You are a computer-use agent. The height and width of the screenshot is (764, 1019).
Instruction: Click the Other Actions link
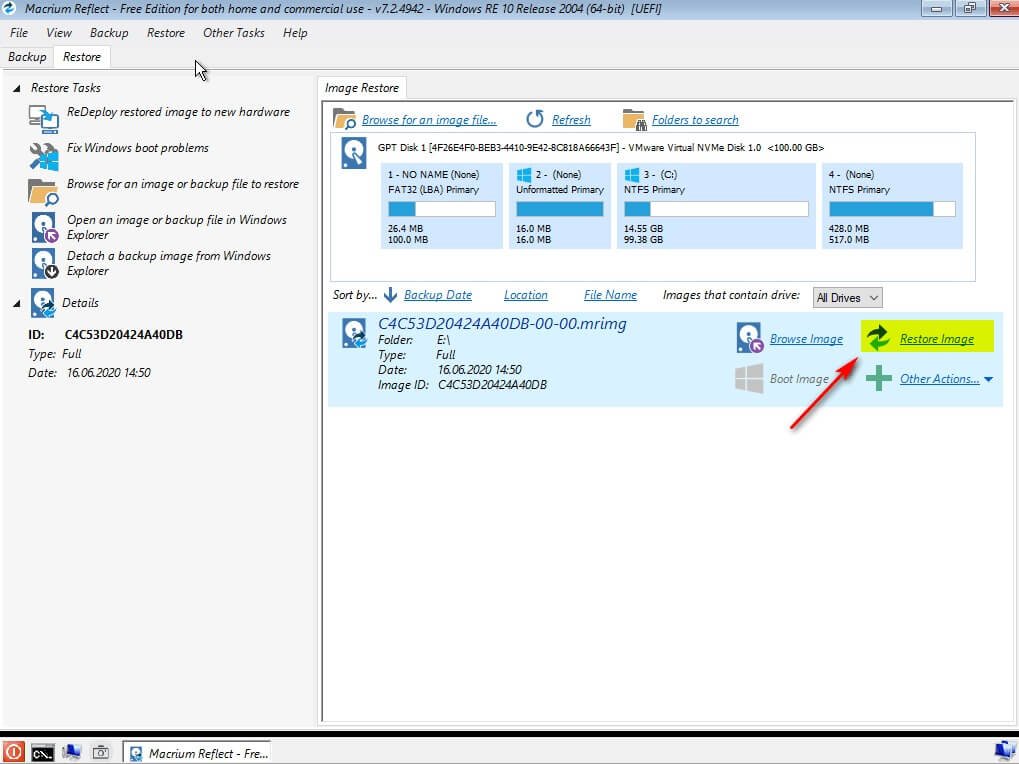939,379
